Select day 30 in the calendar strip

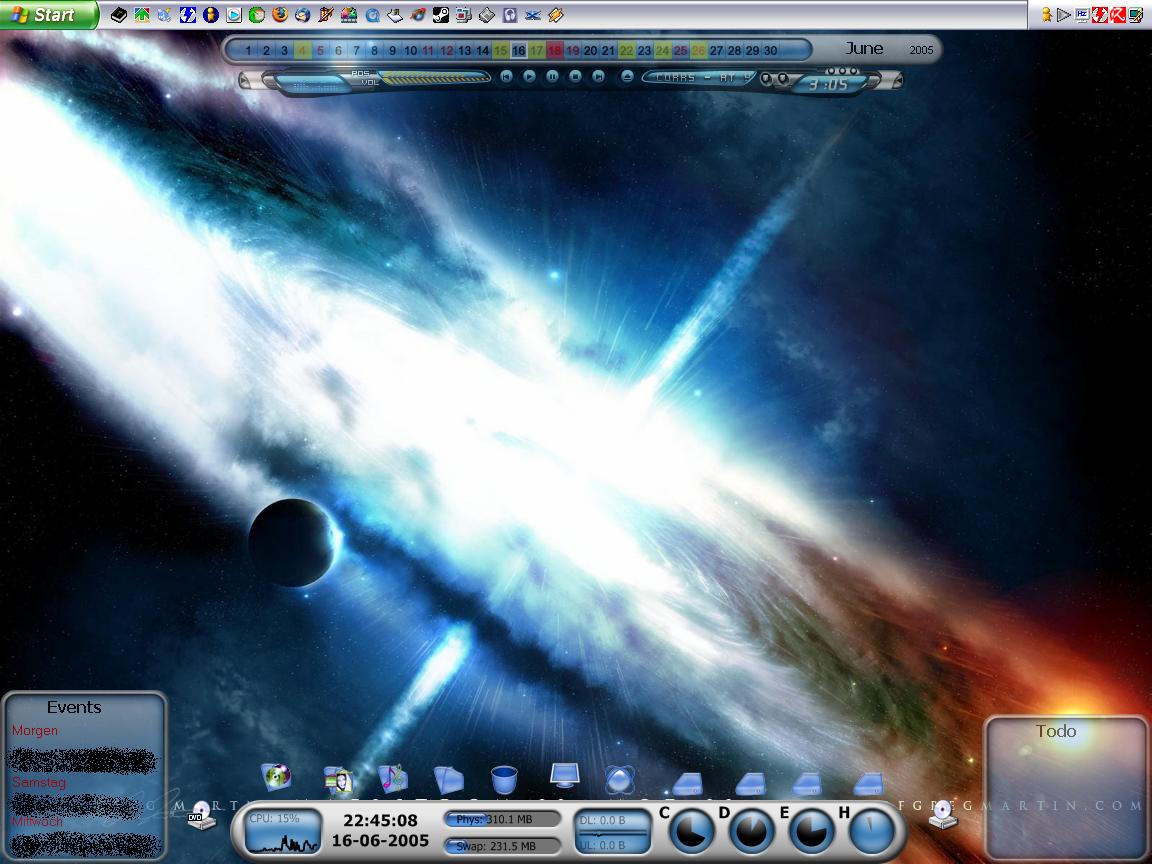click(770, 51)
